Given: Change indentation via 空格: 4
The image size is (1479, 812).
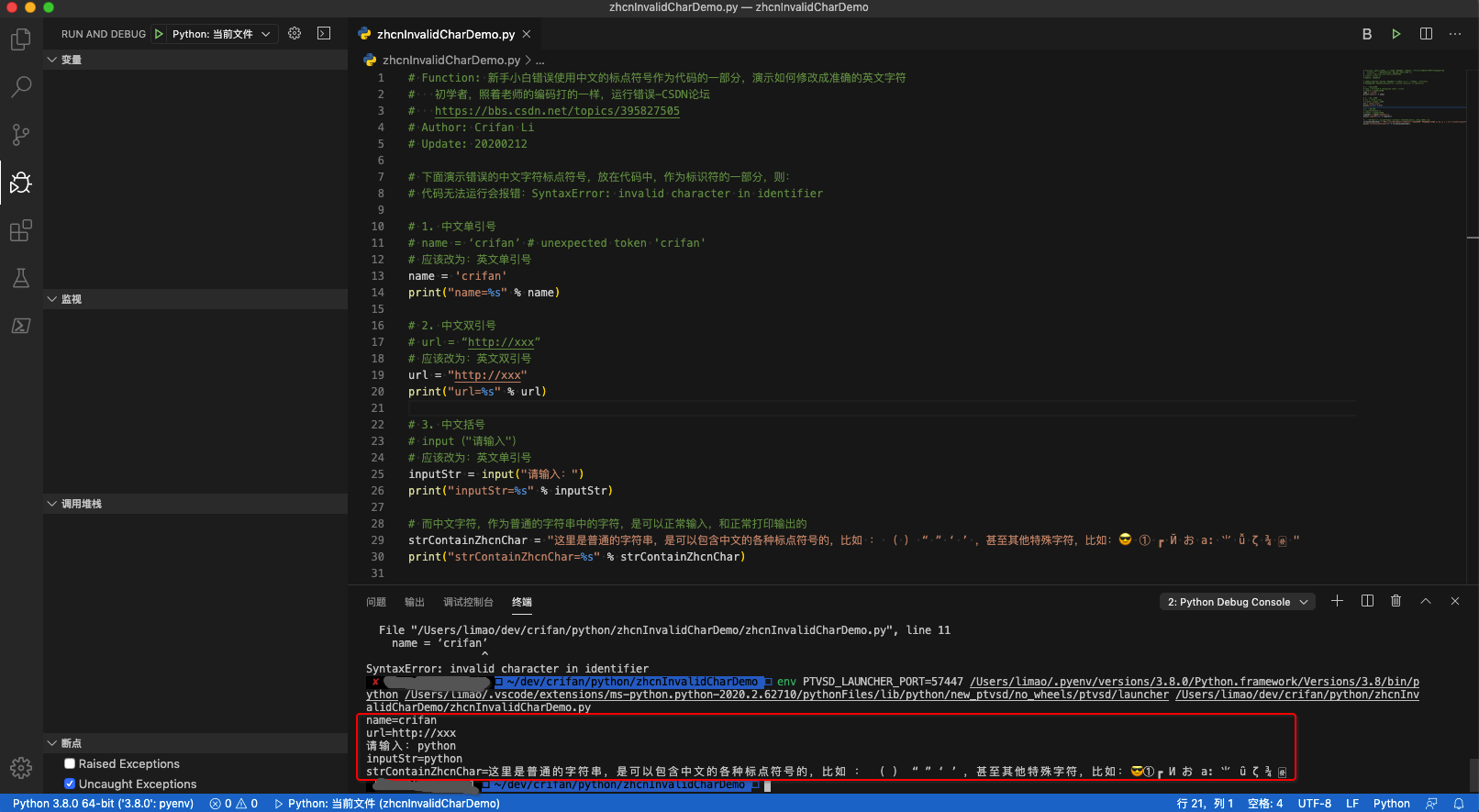Looking at the screenshot, I should click(1265, 804).
